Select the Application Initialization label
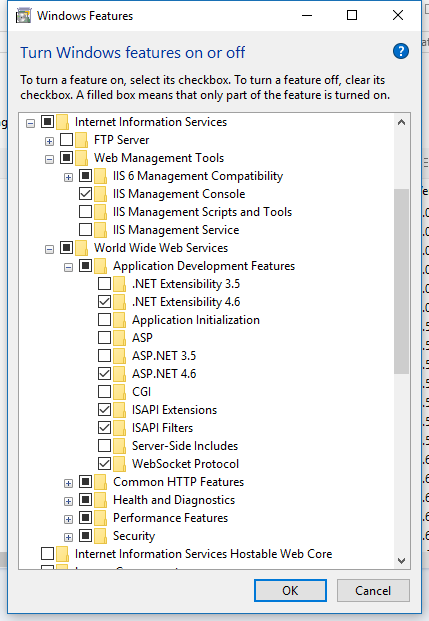The width and height of the screenshot is (429, 621). coord(196,320)
